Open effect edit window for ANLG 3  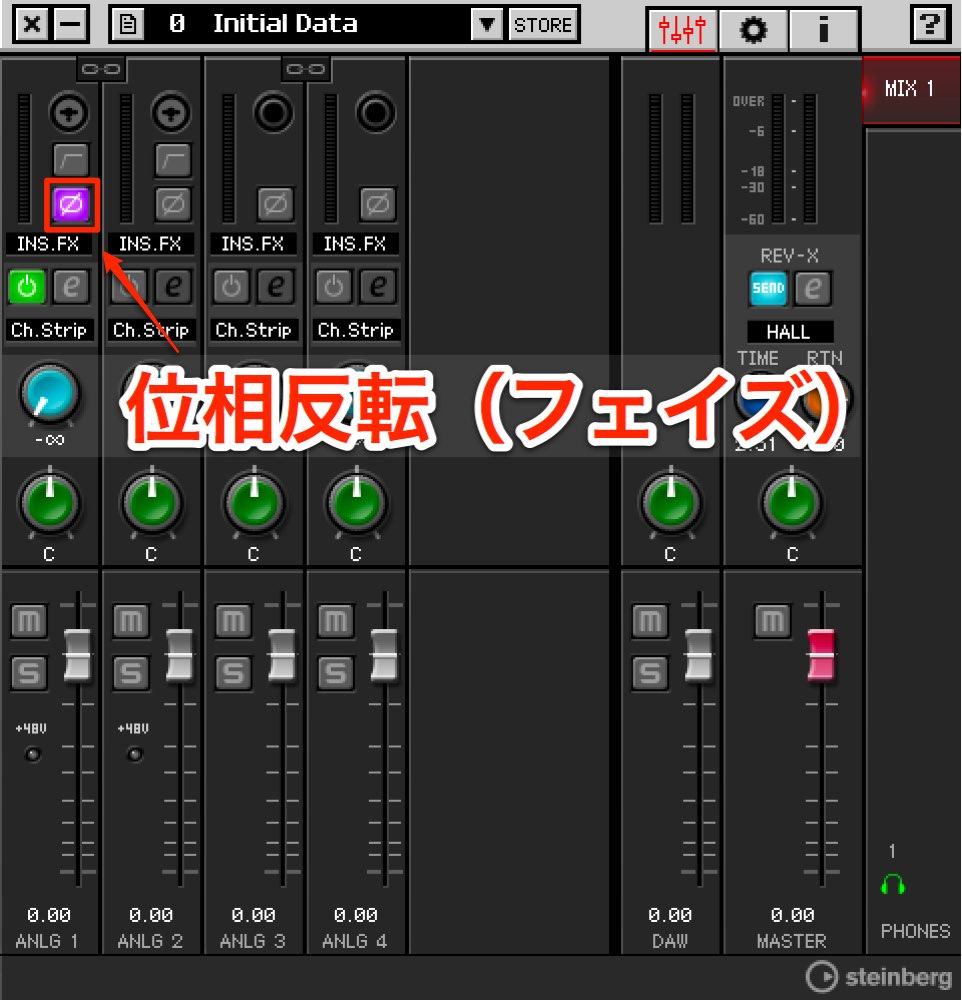tap(276, 286)
